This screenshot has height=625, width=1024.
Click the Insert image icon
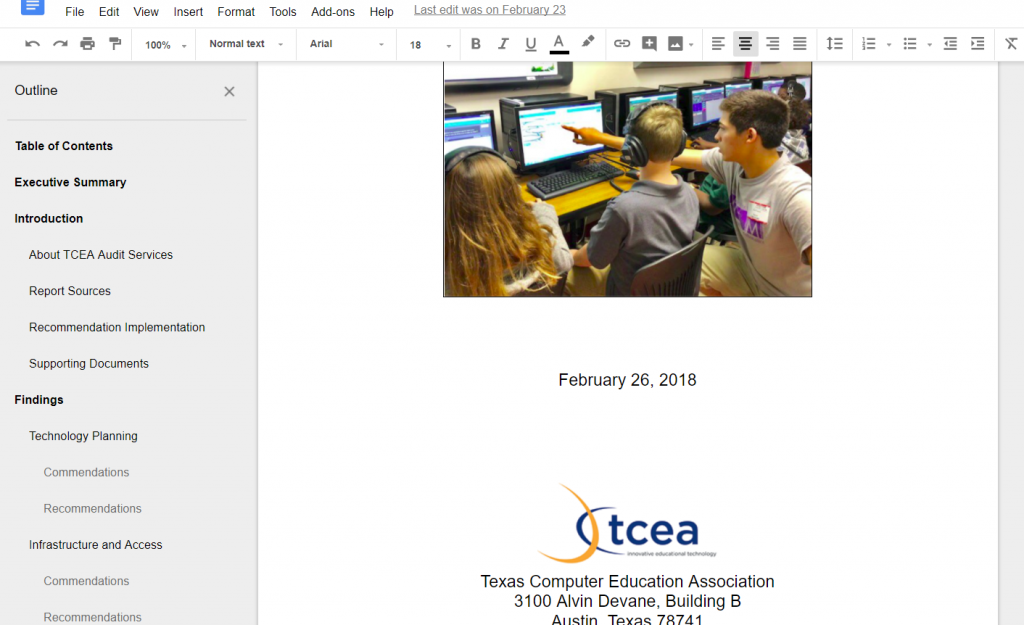click(x=675, y=44)
